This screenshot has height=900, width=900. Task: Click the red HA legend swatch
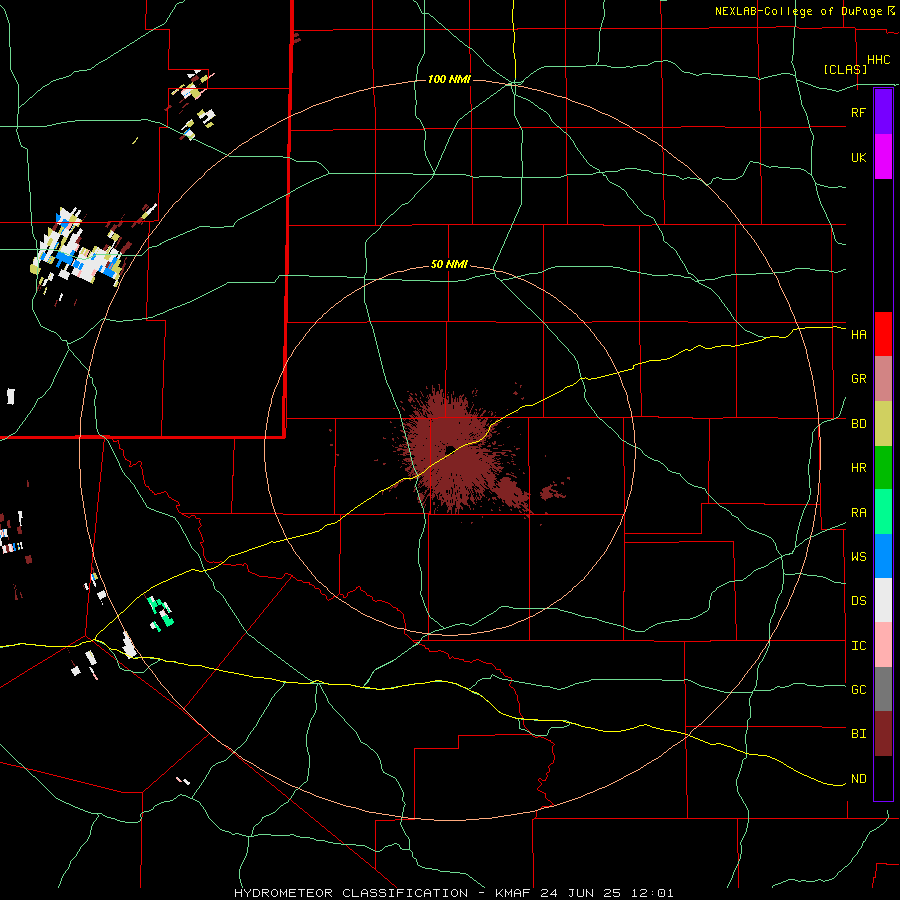[883, 334]
